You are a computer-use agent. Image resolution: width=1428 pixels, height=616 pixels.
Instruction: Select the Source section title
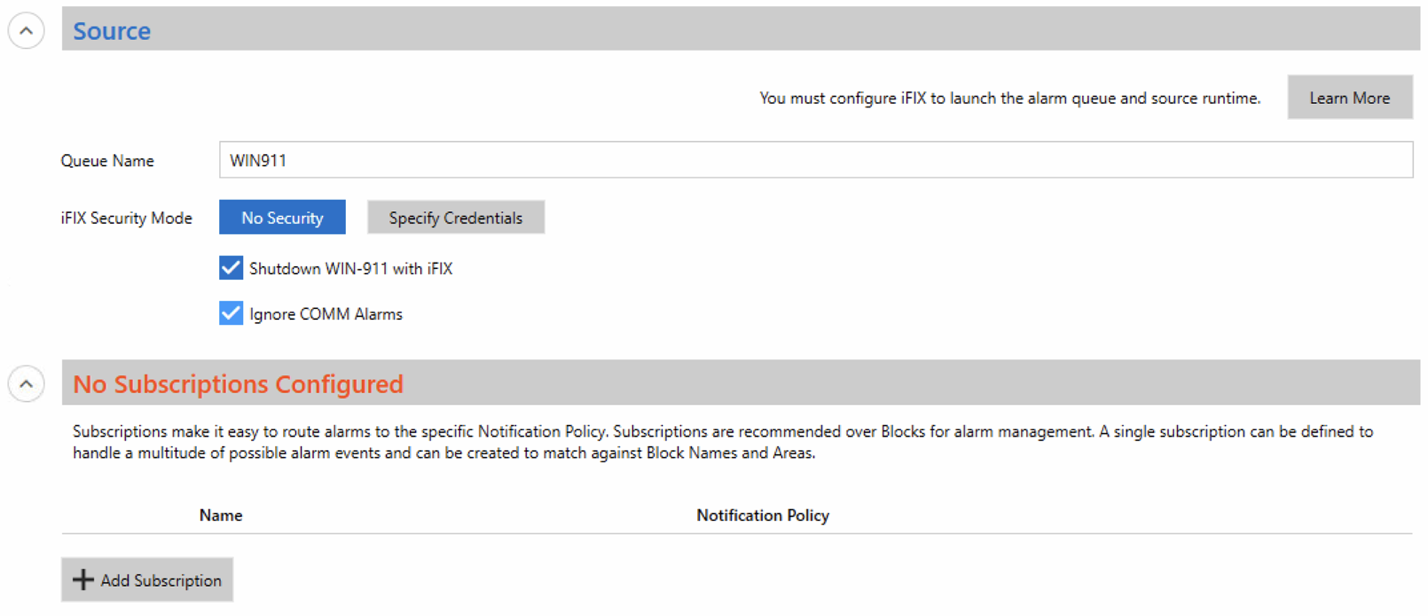pos(112,31)
